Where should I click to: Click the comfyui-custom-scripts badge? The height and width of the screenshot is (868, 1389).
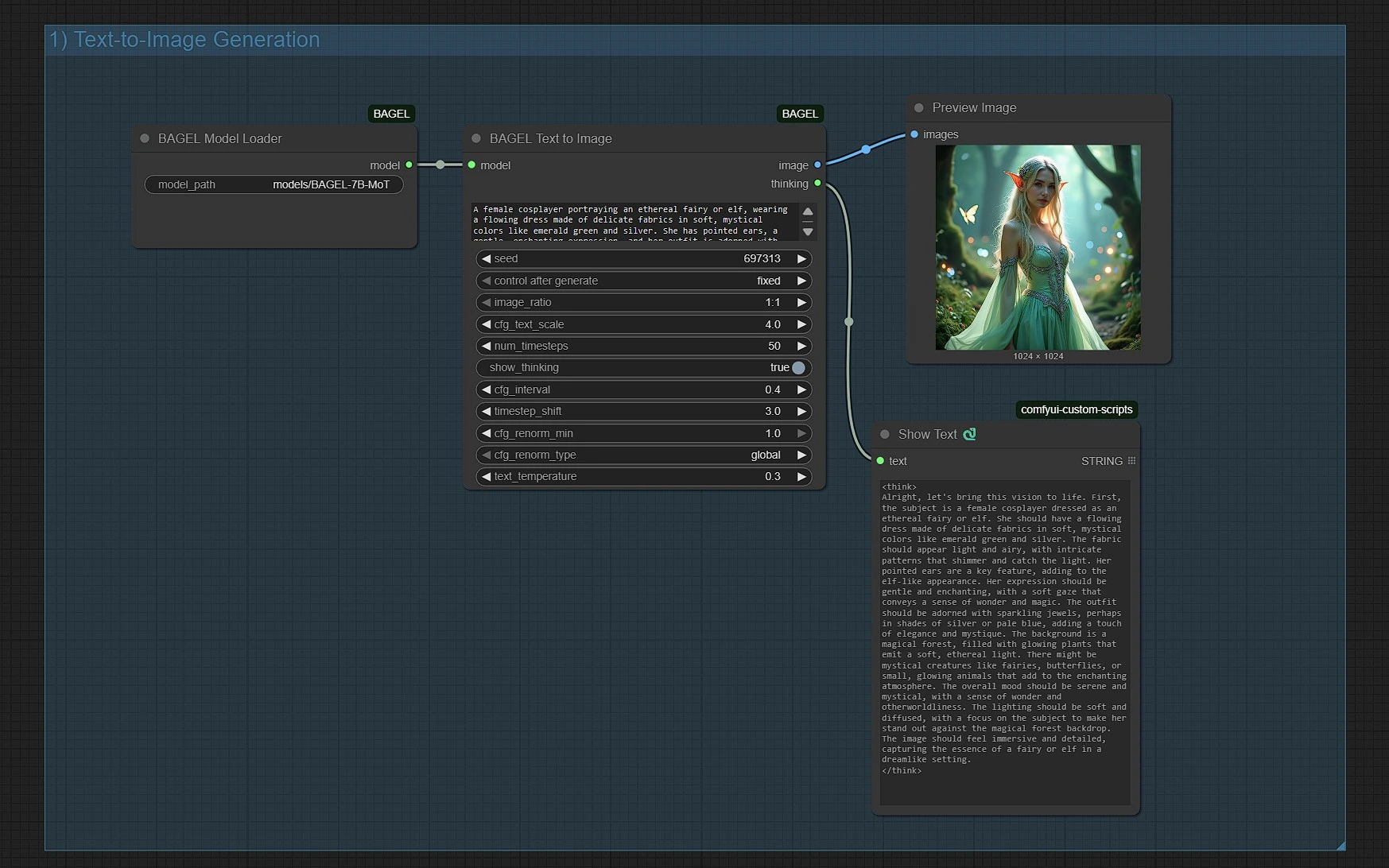(x=1077, y=409)
